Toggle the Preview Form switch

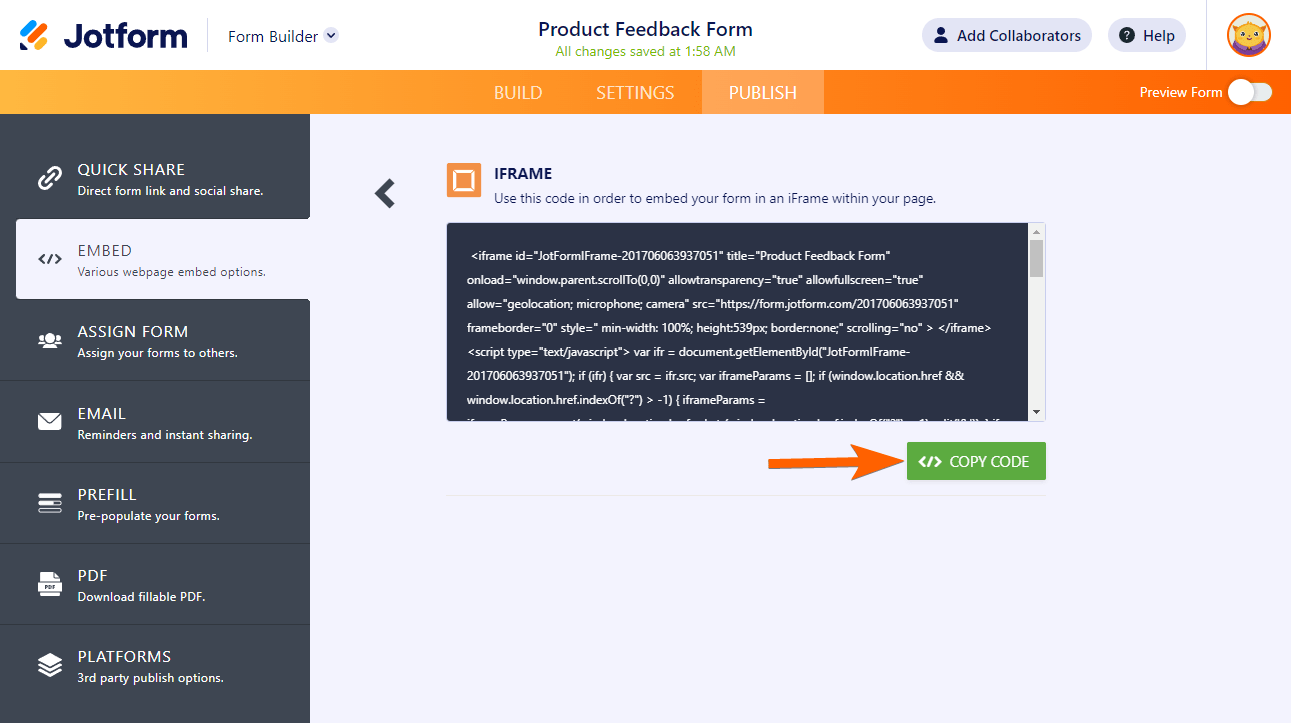pos(1250,92)
